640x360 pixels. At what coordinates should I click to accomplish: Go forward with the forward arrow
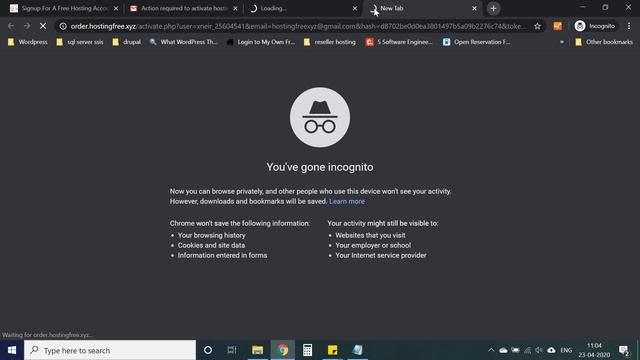27,26
